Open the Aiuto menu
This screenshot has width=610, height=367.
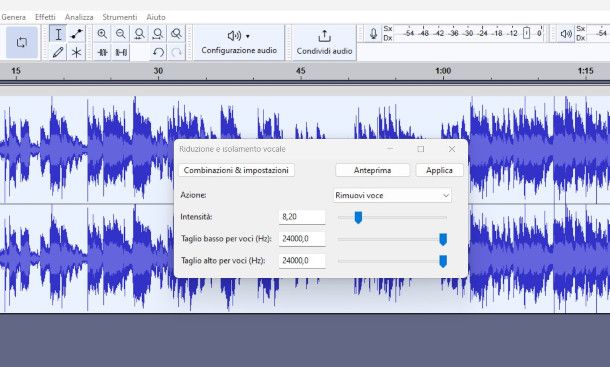(156, 17)
